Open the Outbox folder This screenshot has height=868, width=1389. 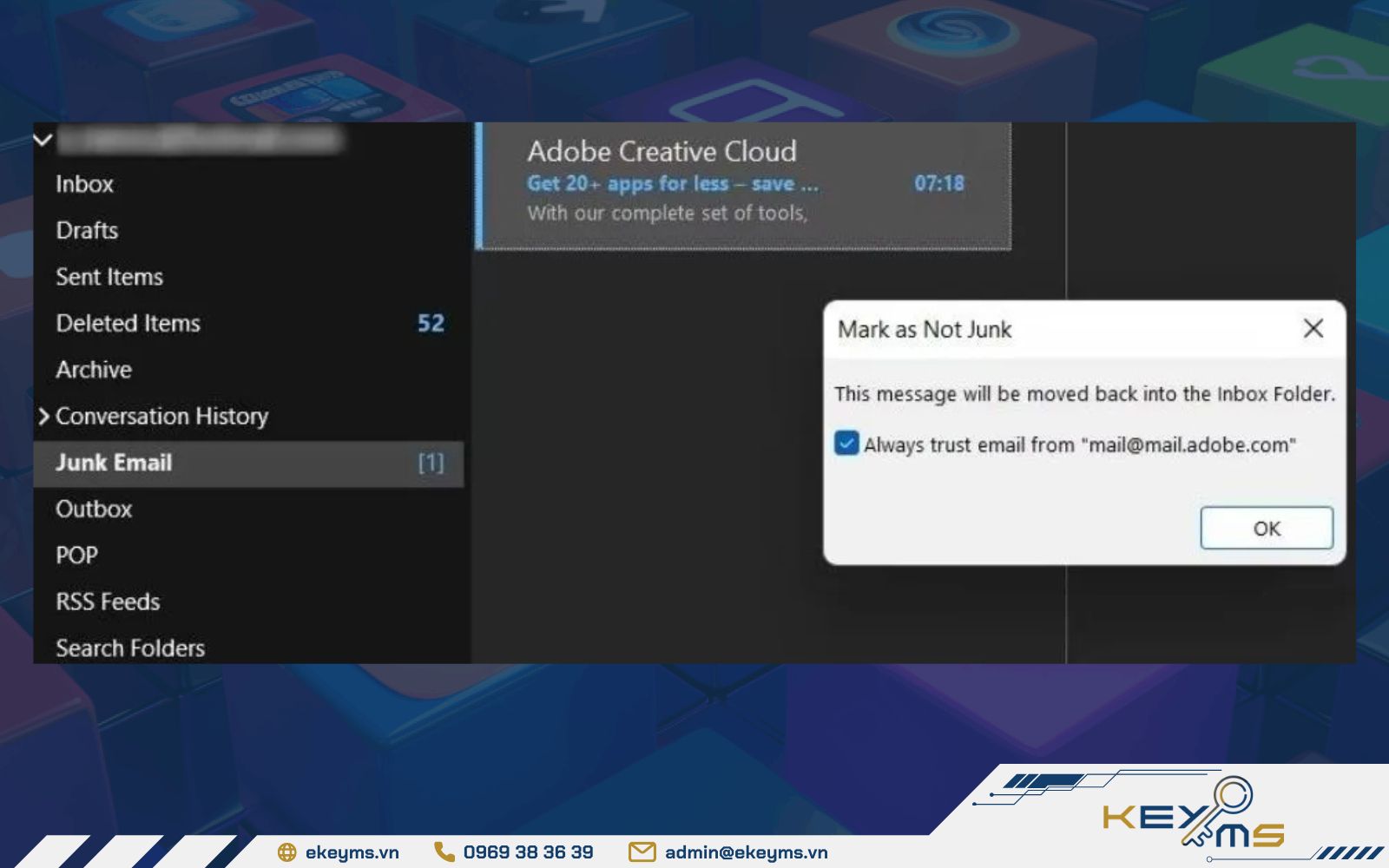pyautogui.click(x=94, y=510)
